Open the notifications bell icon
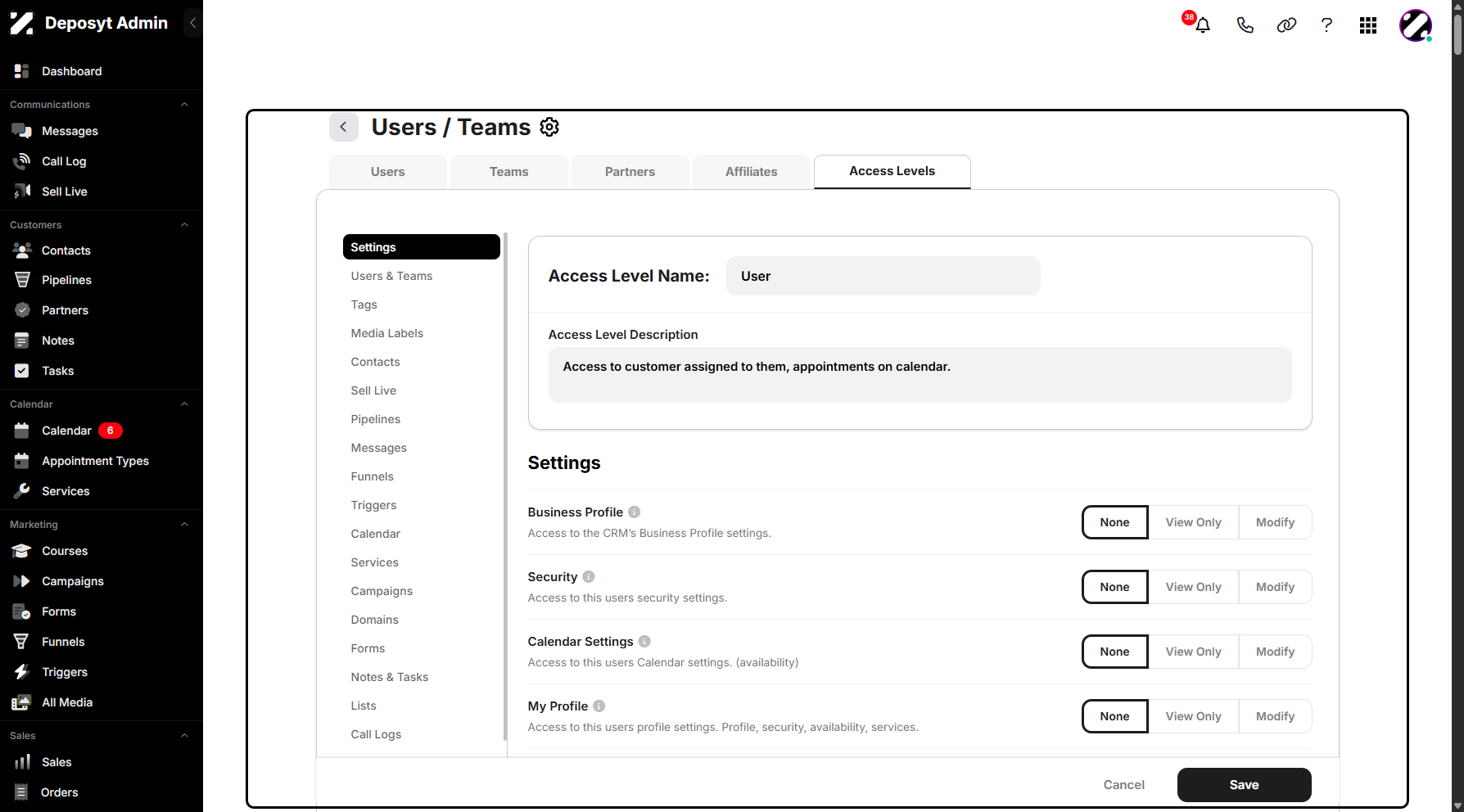 pos(1202,25)
